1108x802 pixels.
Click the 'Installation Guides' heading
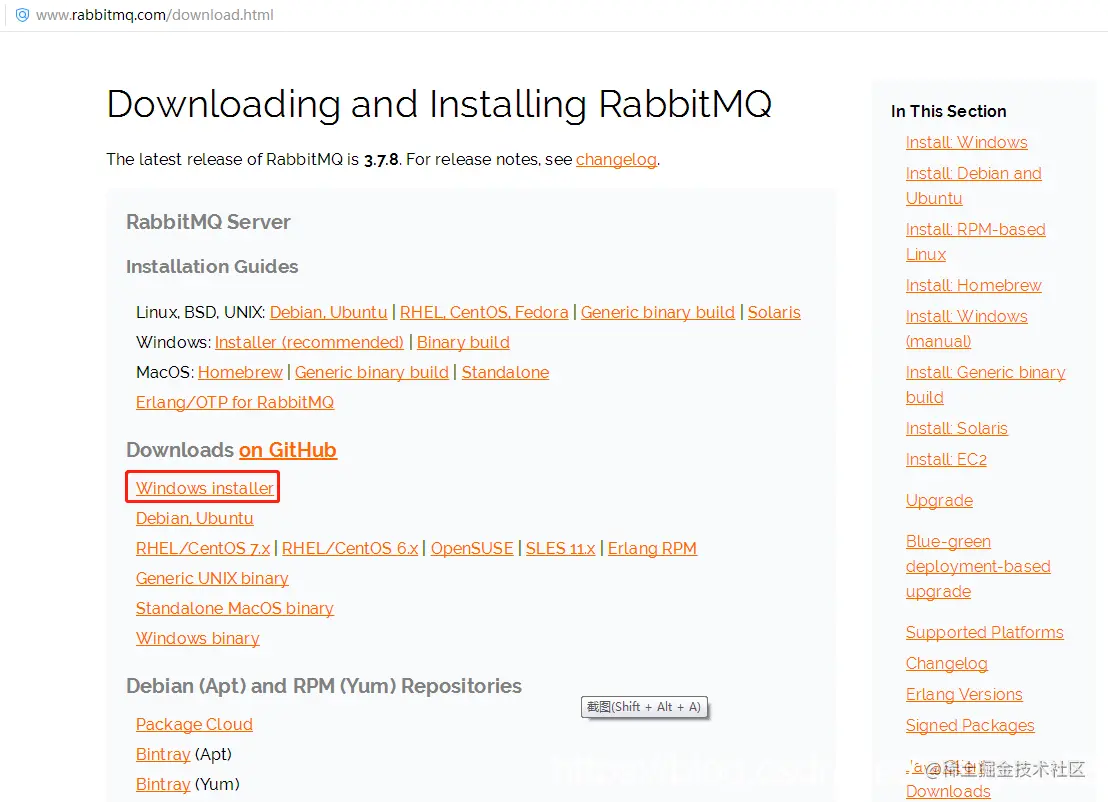click(212, 266)
